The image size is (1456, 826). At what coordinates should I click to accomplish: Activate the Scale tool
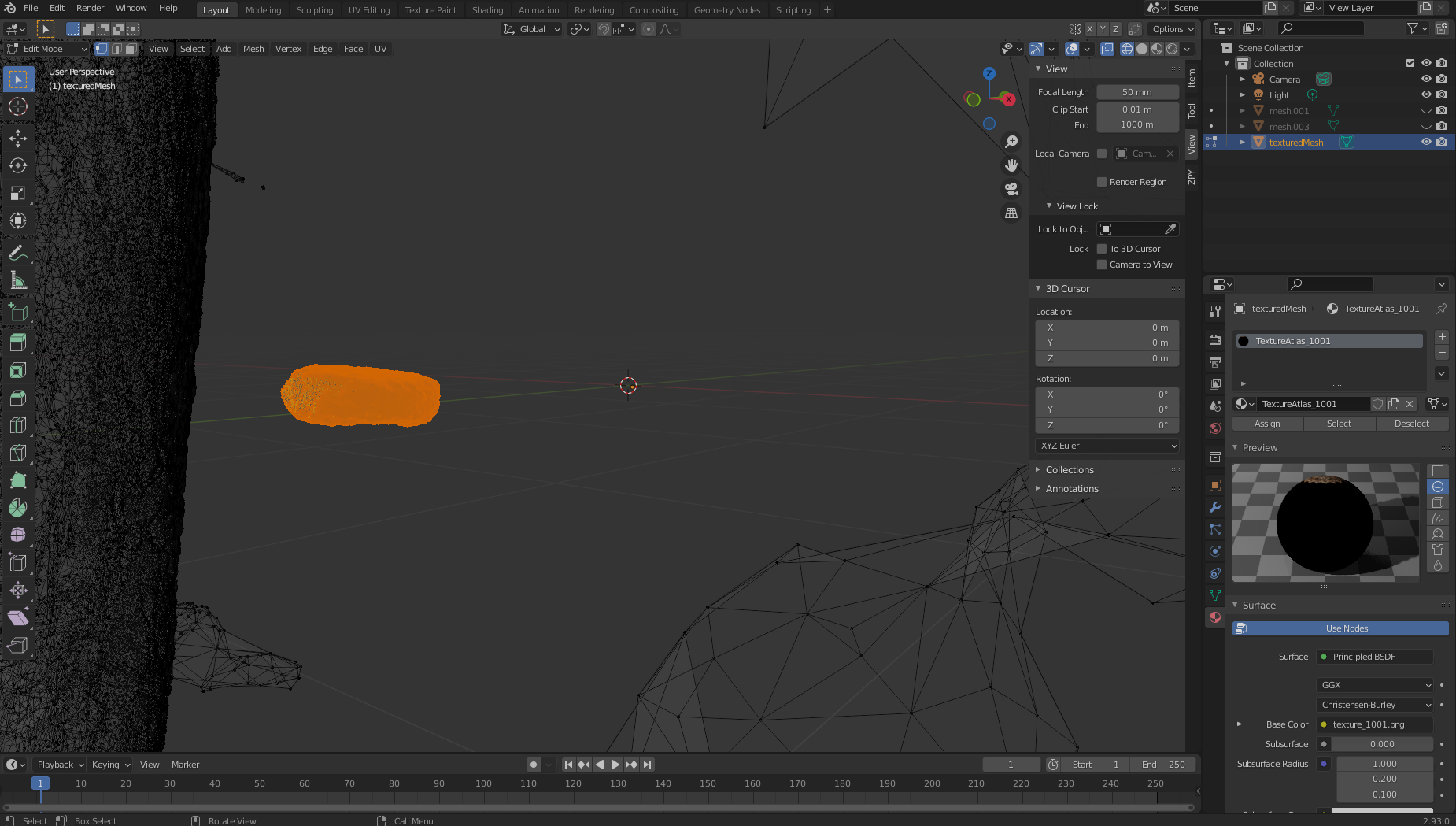point(18,193)
